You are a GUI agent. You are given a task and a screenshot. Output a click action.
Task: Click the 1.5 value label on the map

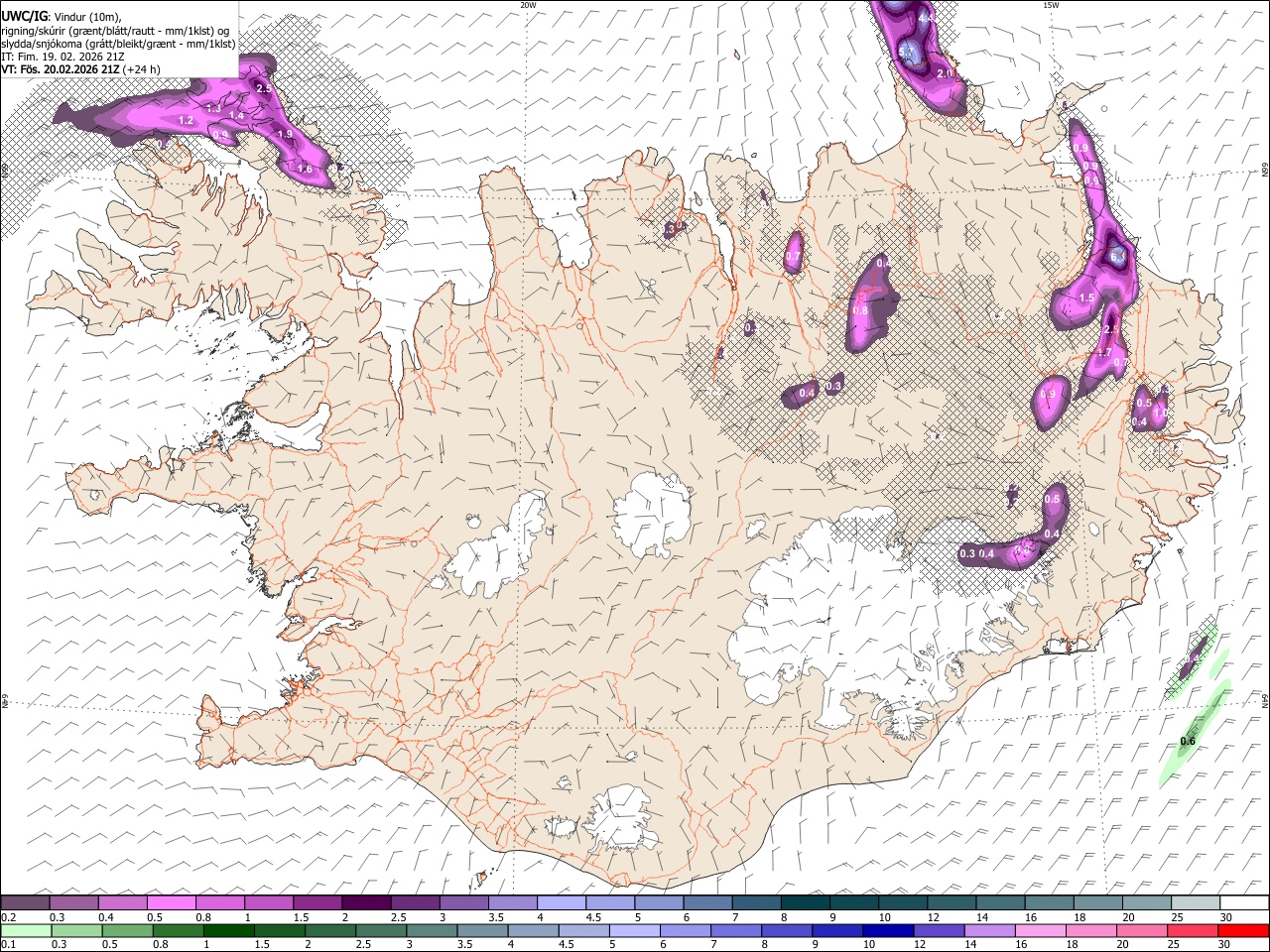(x=1086, y=297)
